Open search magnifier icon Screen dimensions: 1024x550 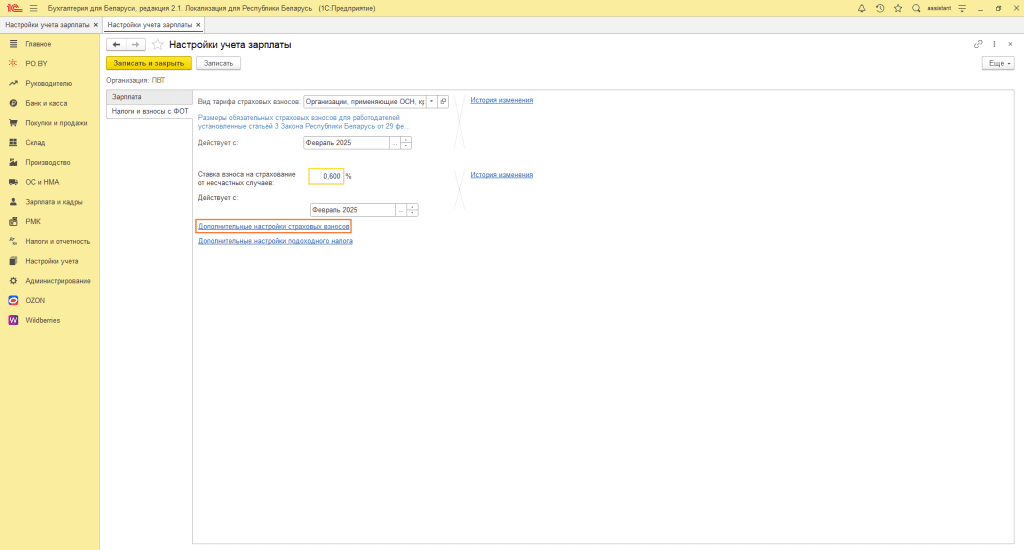click(x=916, y=8)
